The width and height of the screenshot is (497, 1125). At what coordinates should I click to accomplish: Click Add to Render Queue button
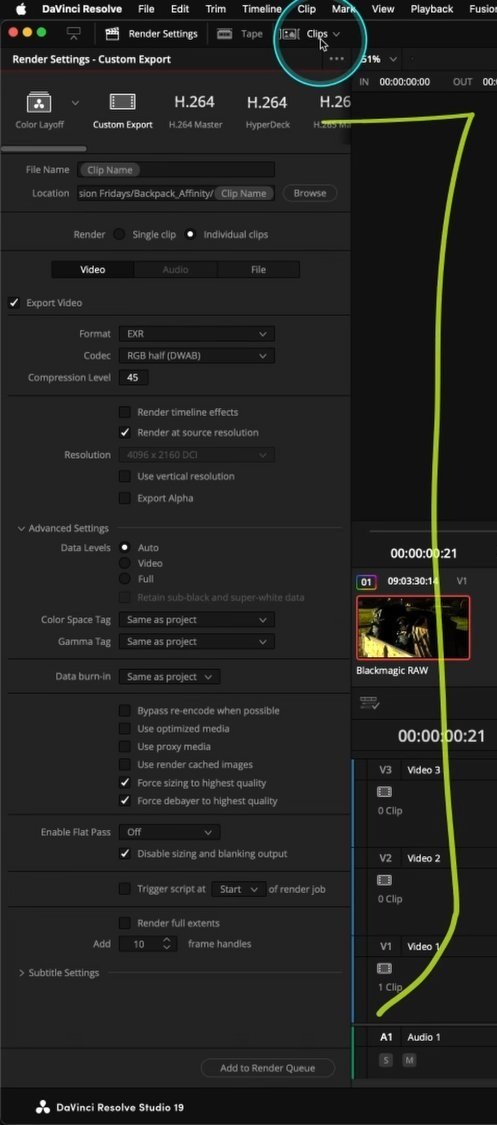pyautogui.click(x=268, y=1068)
